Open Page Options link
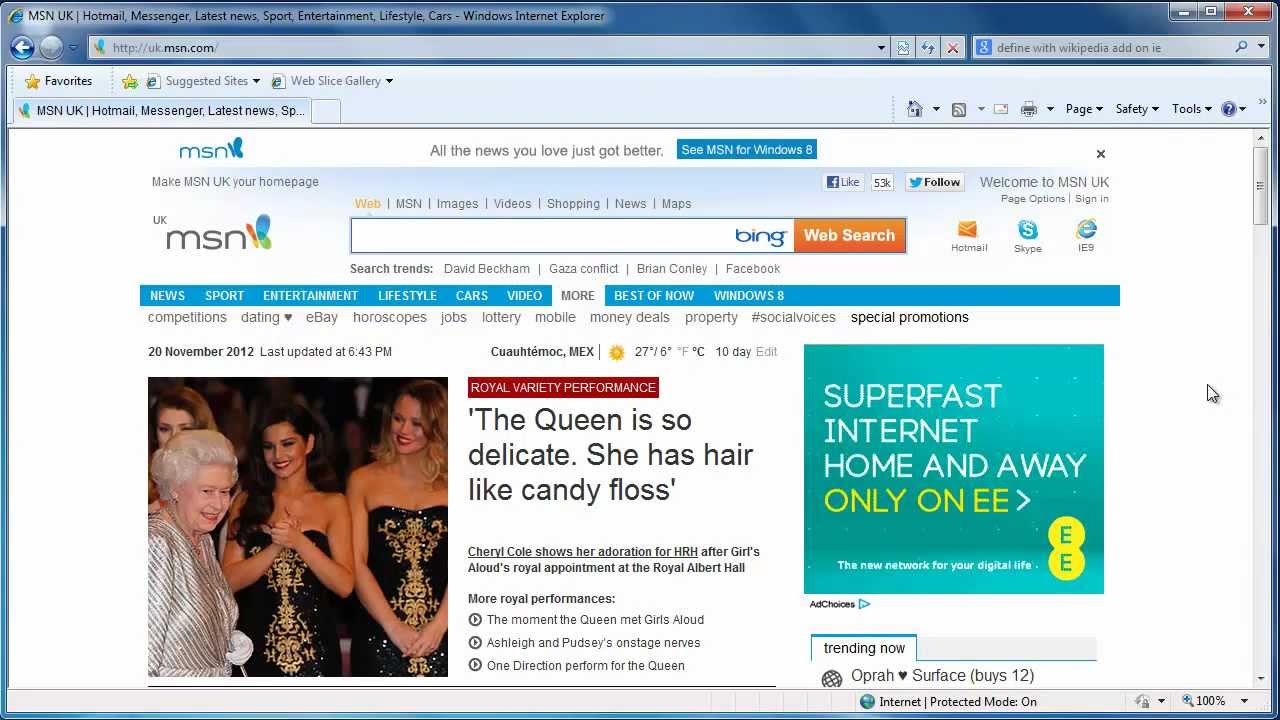This screenshot has height=720, width=1280. (1033, 199)
